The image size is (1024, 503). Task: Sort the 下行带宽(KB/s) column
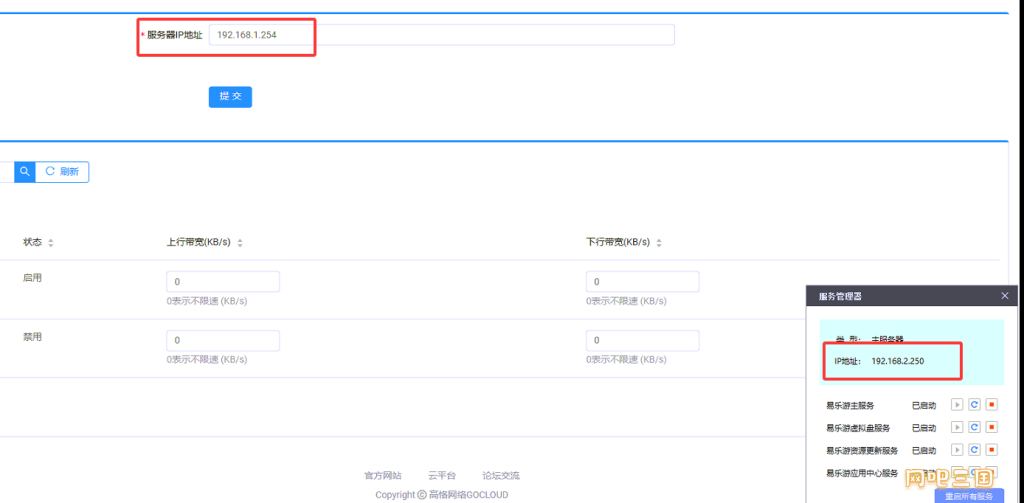click(x=659, y=243)
